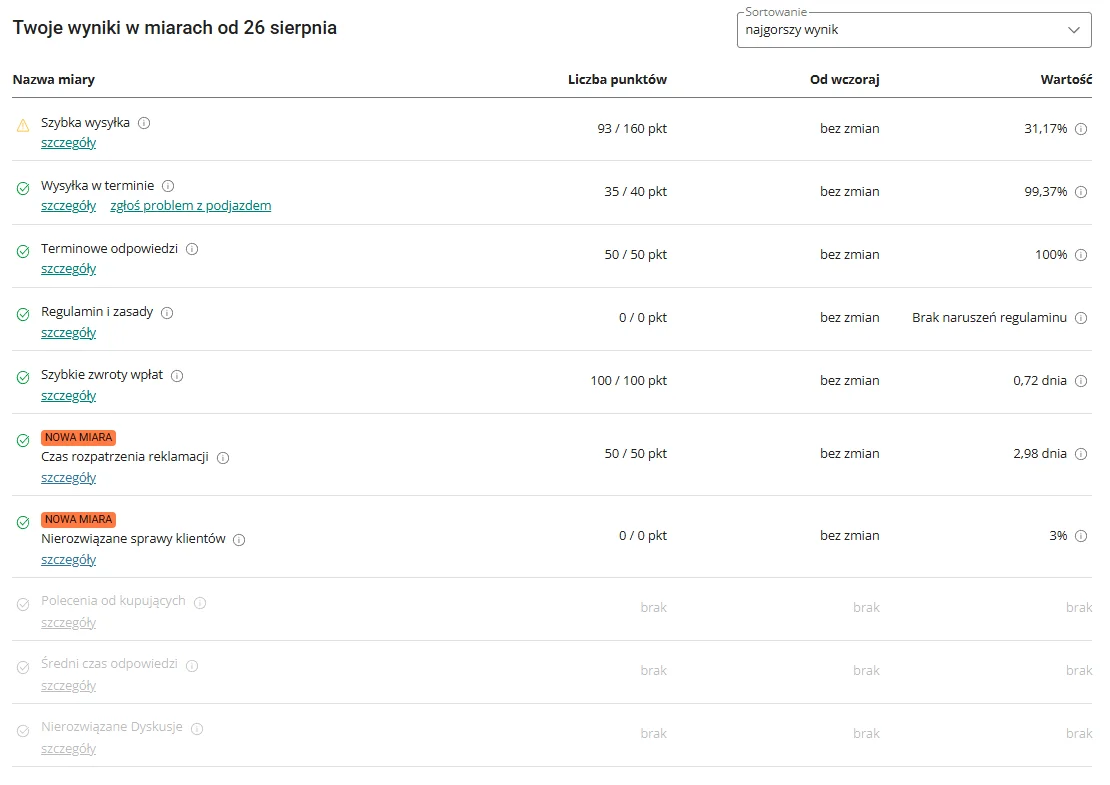The height and width of the screenshot is (785, 1110).
Task: Open szczegóły link under Szybkie zwroty wpłat
Action: point(69,396)
